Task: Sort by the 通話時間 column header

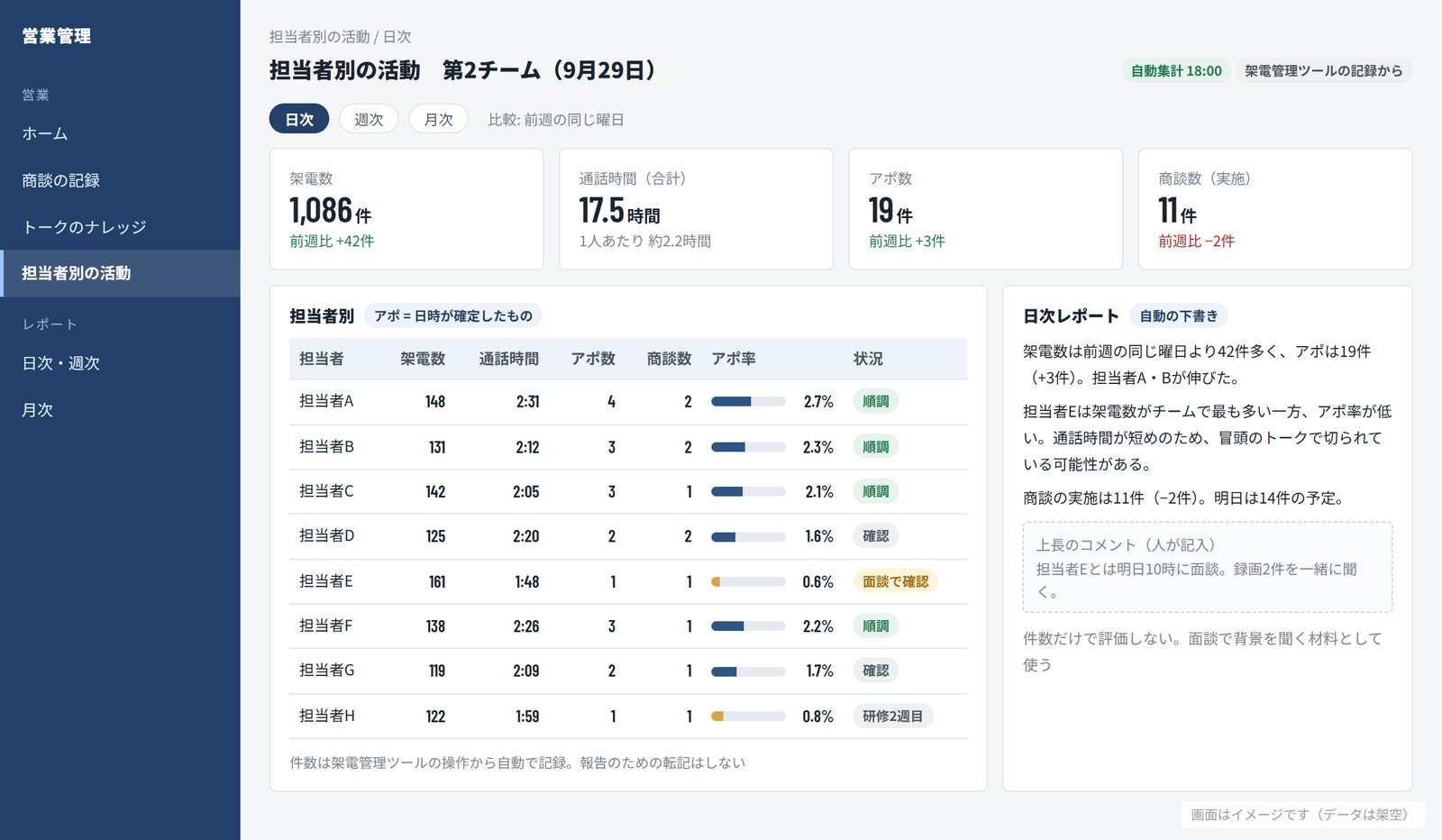Action: pyautogui.click(x=509, y=359)
